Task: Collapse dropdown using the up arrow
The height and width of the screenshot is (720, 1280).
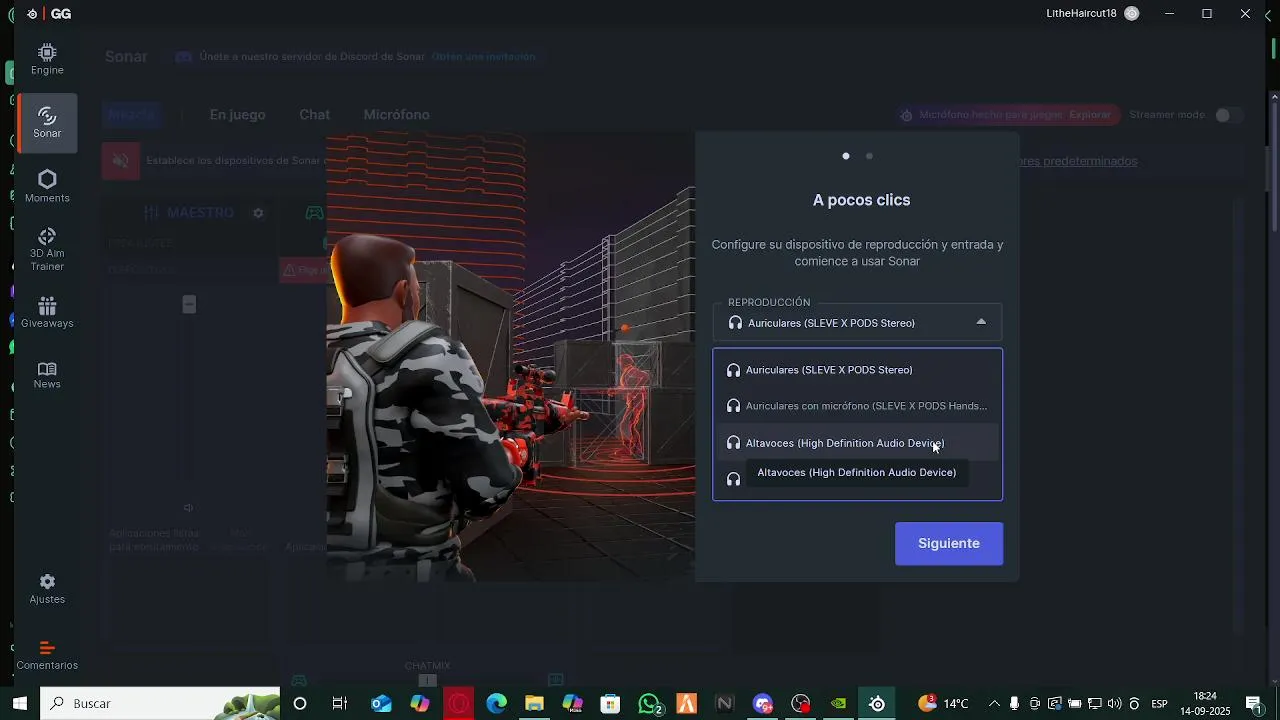Action: click(981, 322)
